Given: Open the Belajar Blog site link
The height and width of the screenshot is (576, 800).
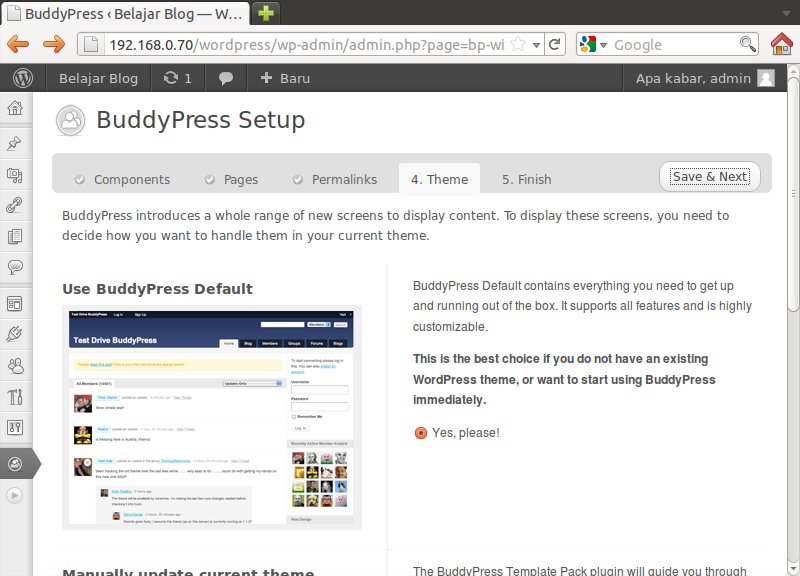Looking at the screenshot, I should pyautogui.click(x=98, y=78).
